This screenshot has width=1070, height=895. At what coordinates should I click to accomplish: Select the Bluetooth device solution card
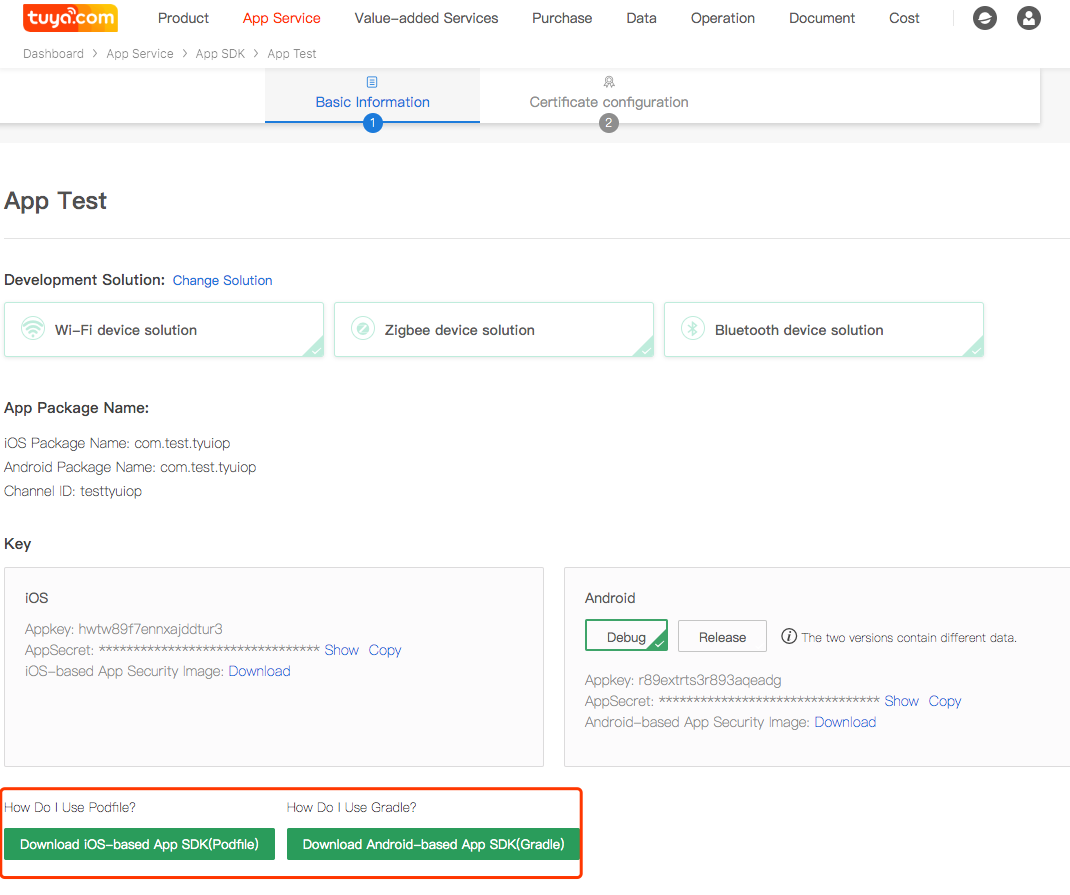824,329
